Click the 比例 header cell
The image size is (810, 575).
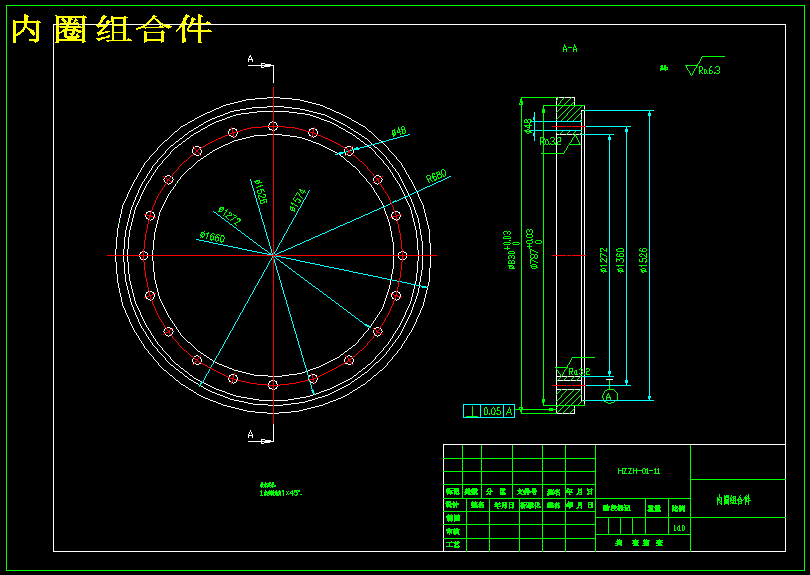pyautogui.click(x=679, y=509)
